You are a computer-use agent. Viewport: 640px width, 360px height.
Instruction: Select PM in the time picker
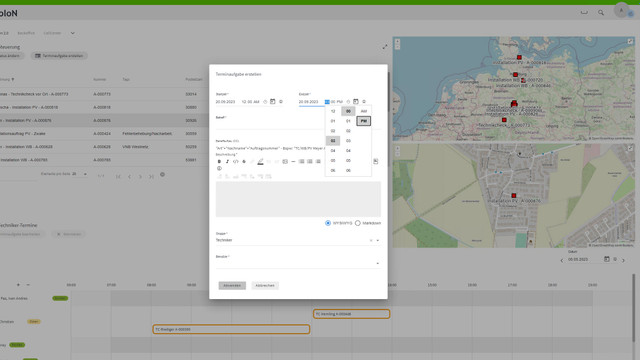(x=364, y=121)
